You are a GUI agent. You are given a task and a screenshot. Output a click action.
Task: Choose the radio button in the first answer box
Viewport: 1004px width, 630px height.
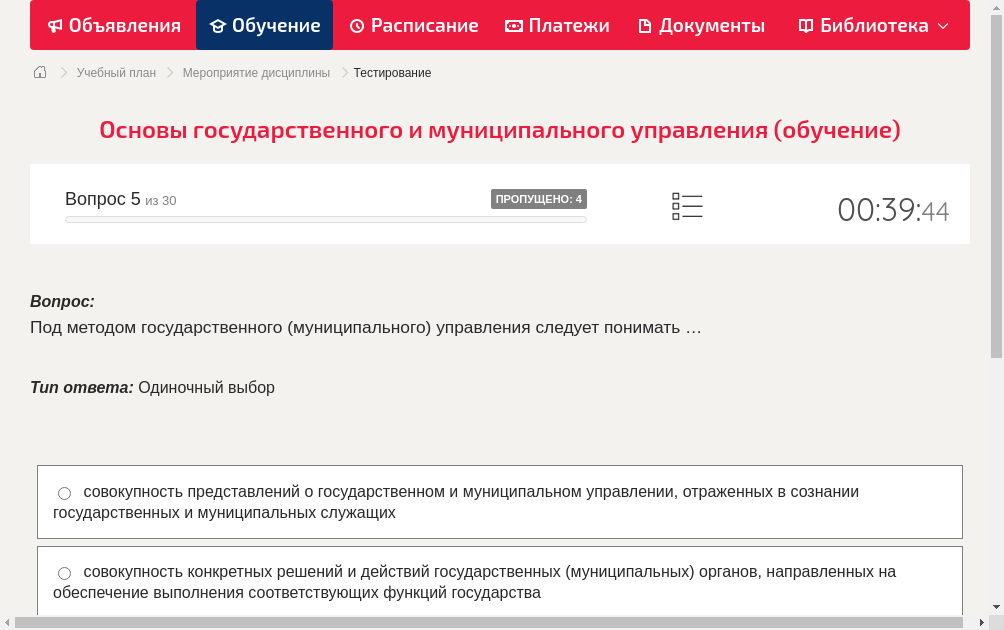[64, 492]
